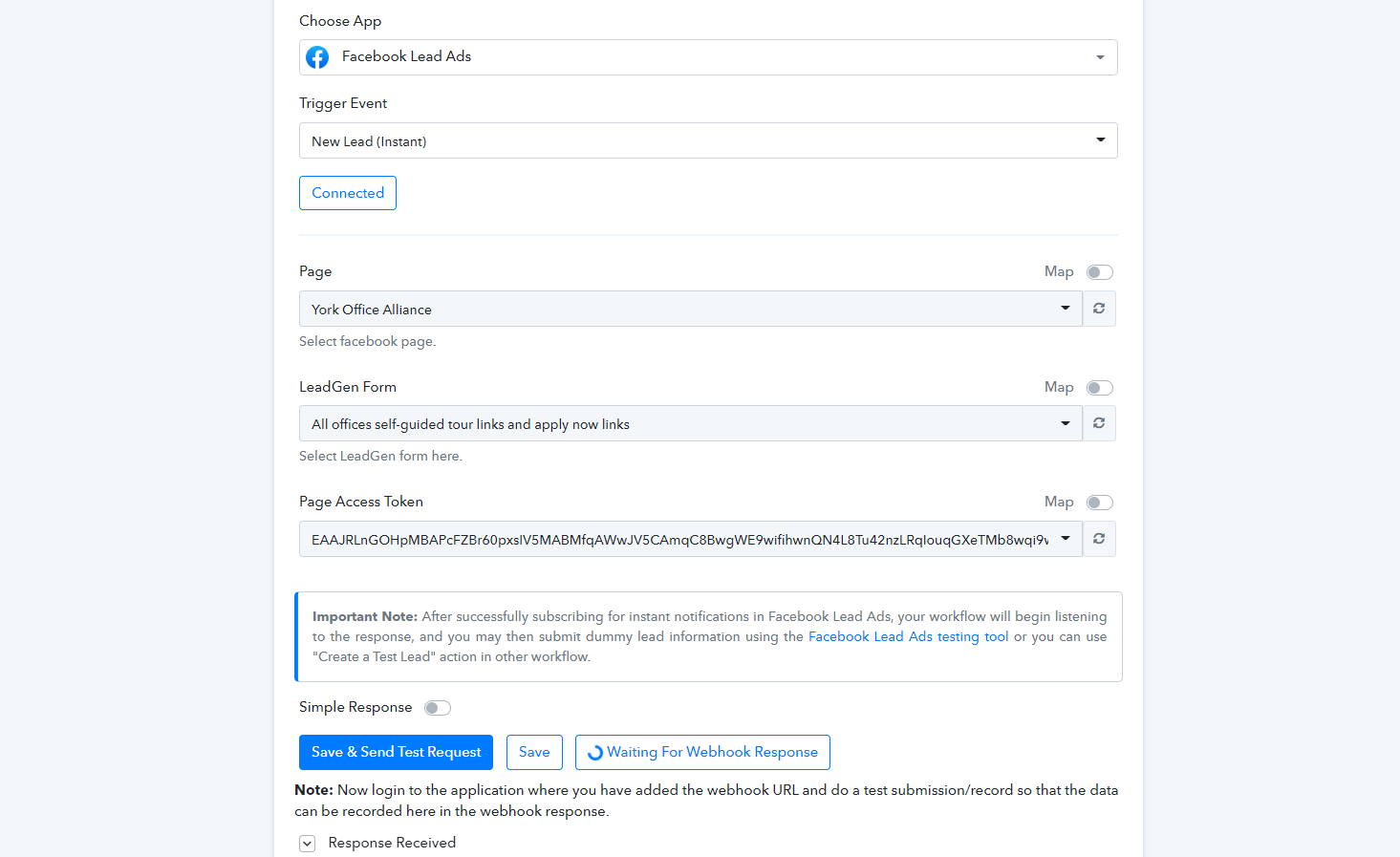Refresh the Page Access Token list

pyautogui.click(x=1099, y=539)
